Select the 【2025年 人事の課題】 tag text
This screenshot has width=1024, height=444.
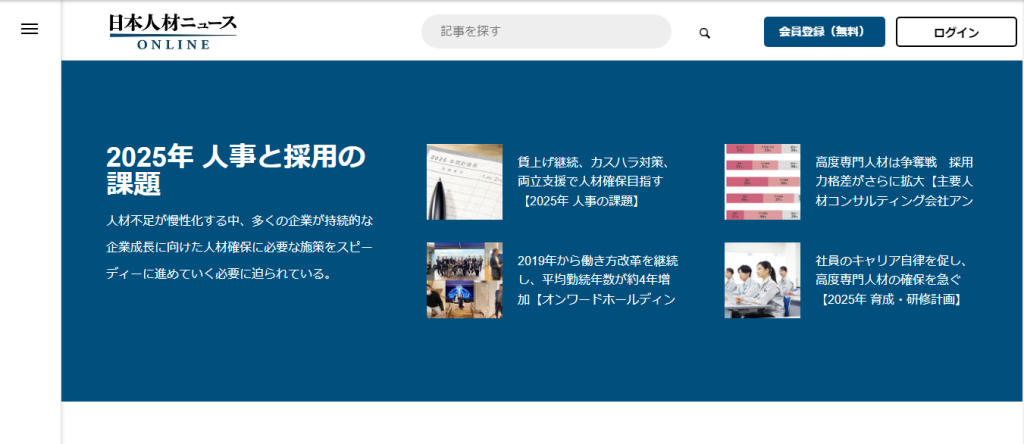coord(581,201)
